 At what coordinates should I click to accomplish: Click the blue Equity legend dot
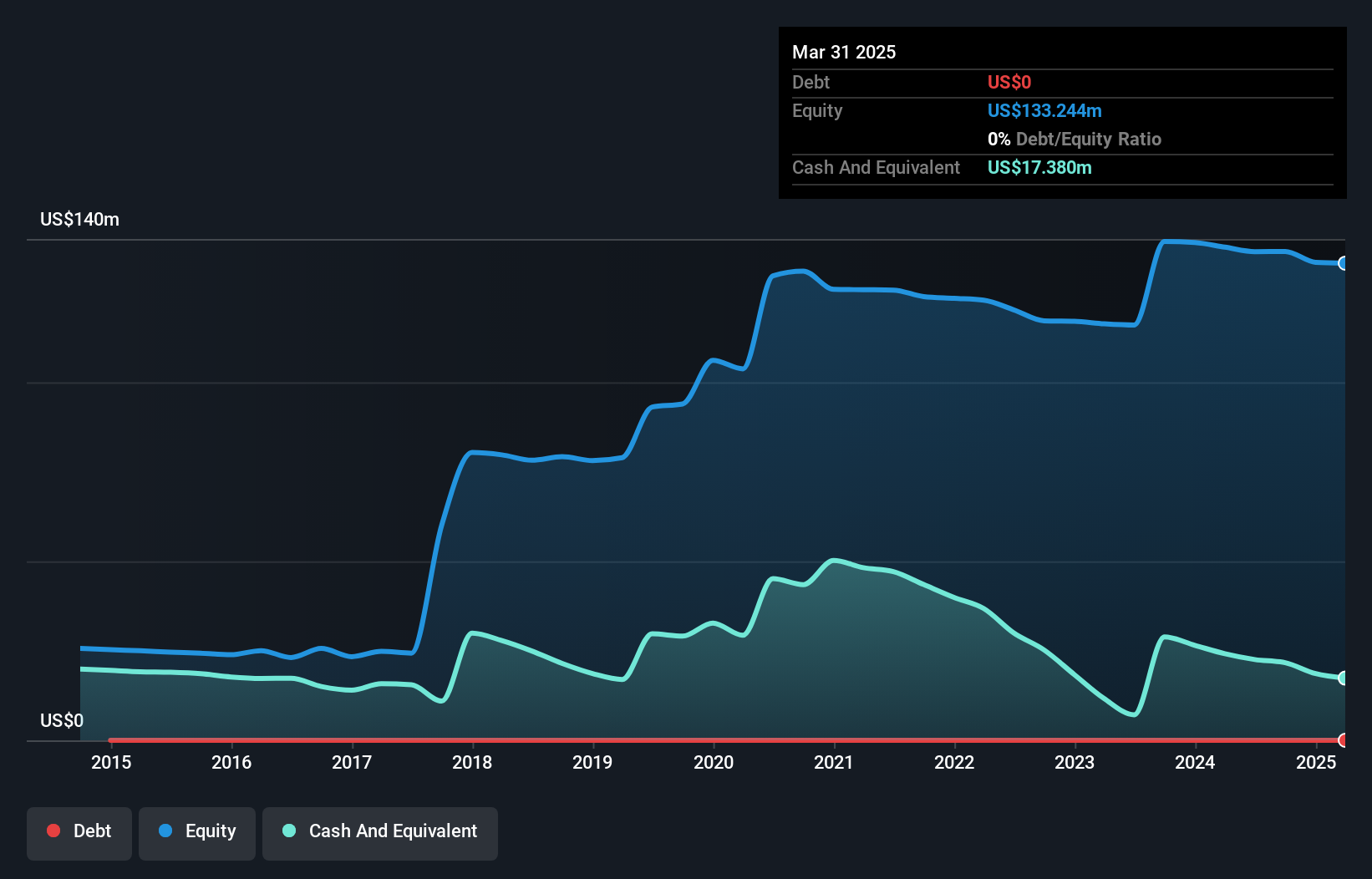pos(165,831)
